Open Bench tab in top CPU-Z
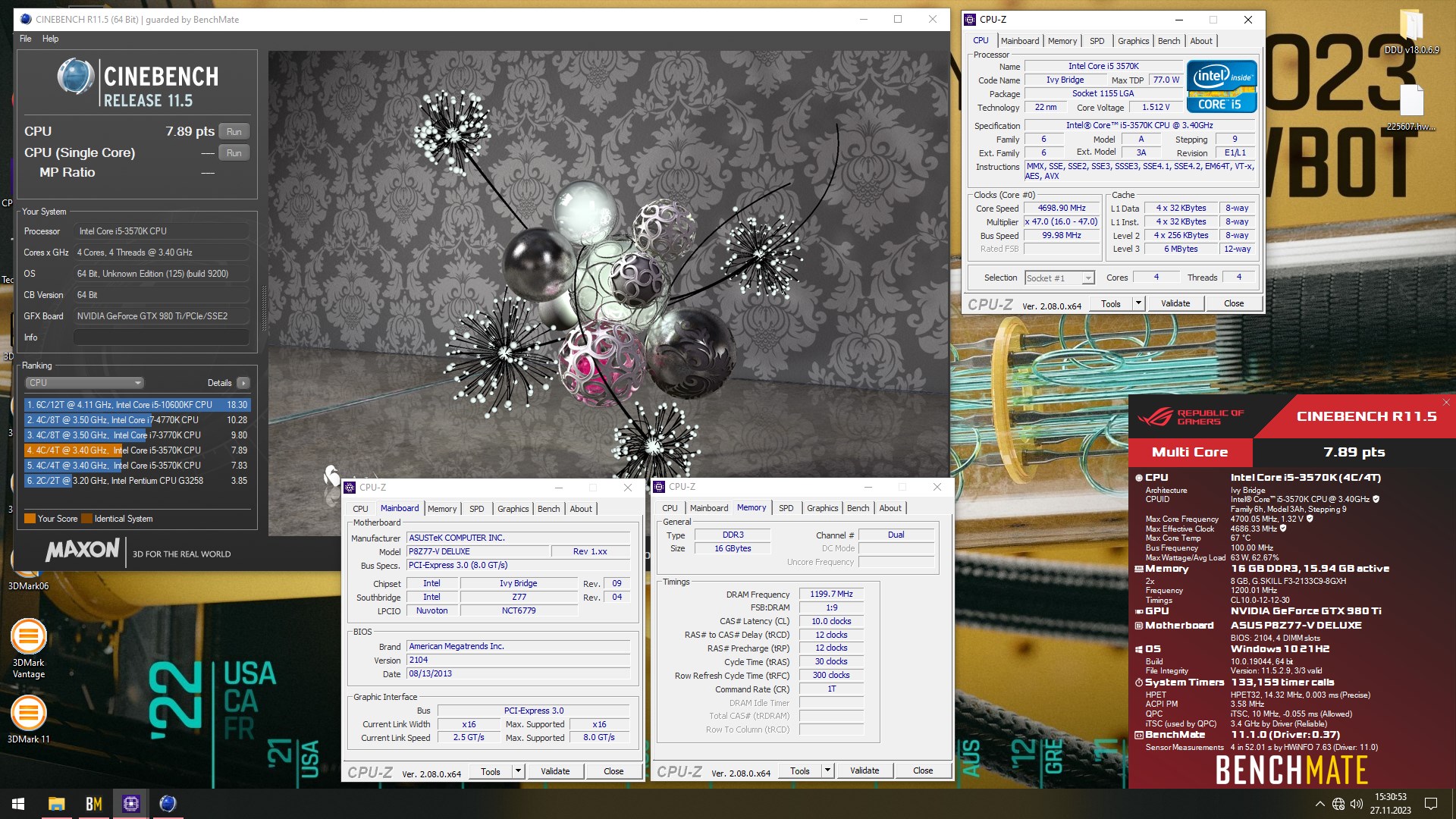Viewport: 1456px width, 819px height. [x=1169, y=41]
